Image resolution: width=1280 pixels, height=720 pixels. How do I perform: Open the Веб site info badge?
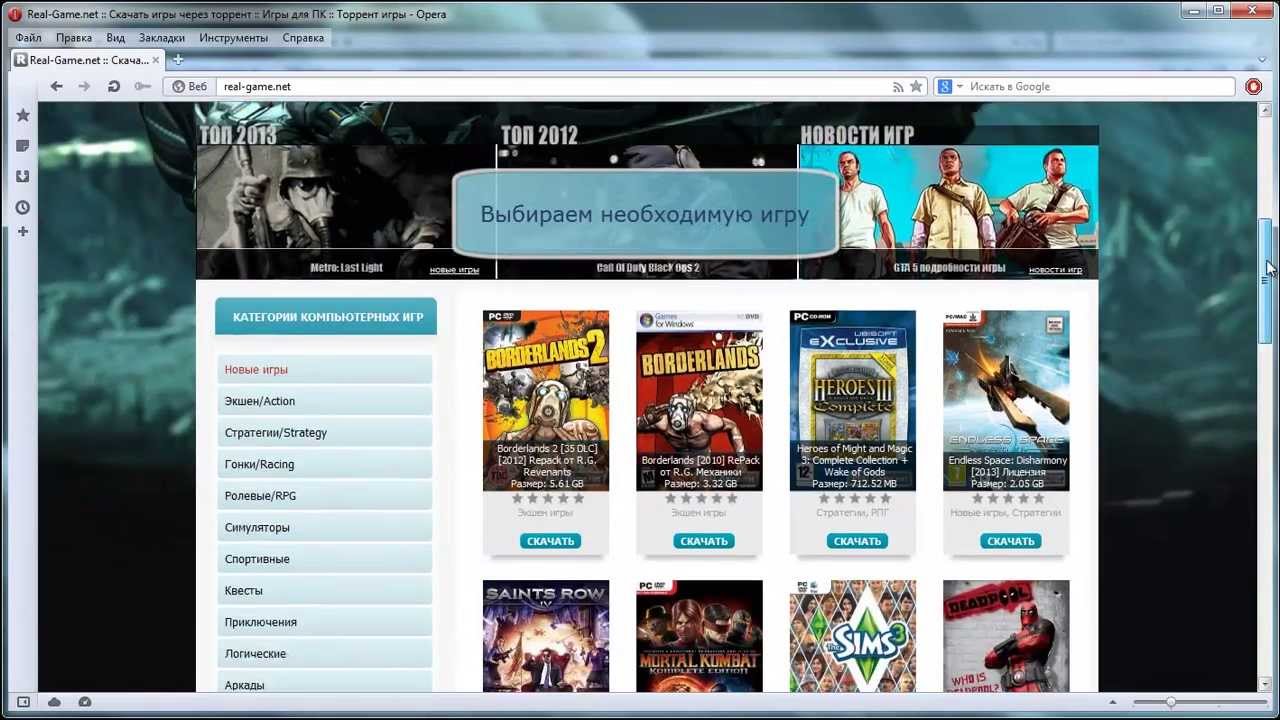(x=190, y=86)
